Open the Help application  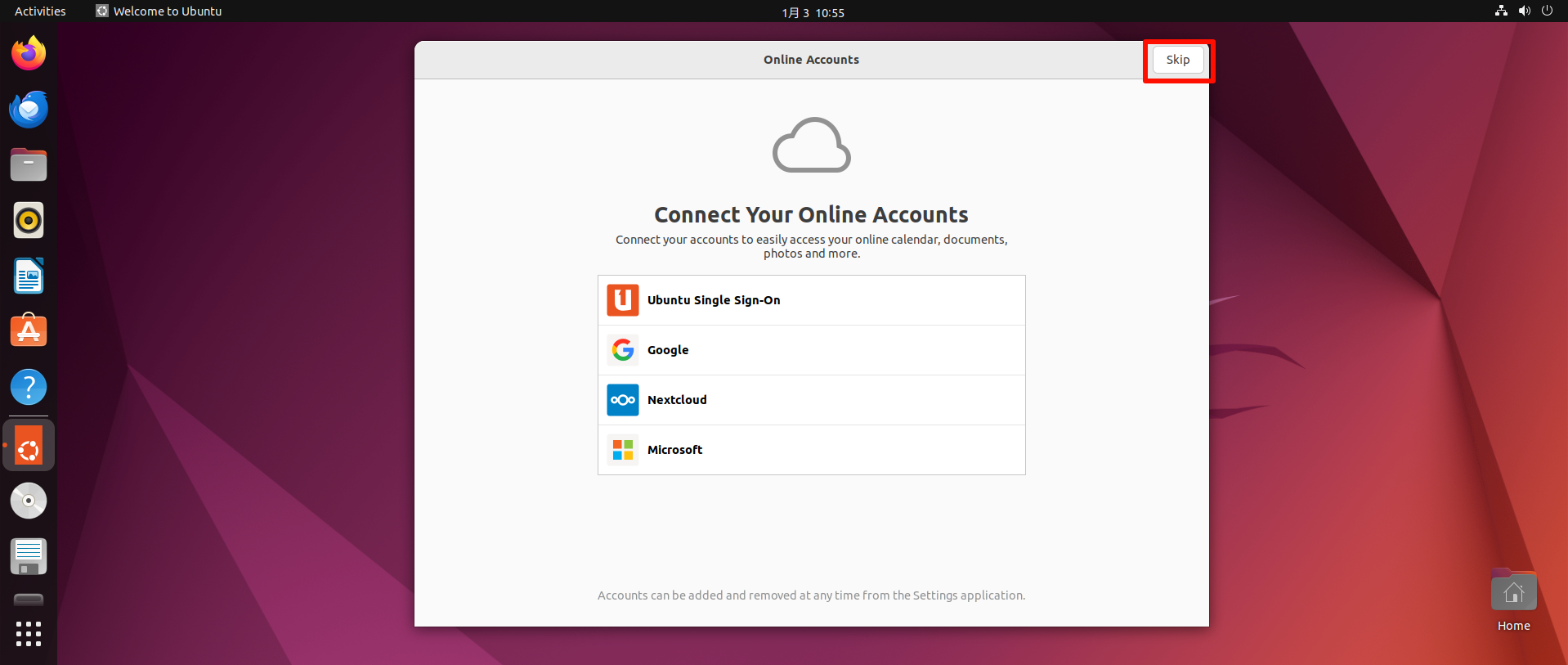coord(29,387)
